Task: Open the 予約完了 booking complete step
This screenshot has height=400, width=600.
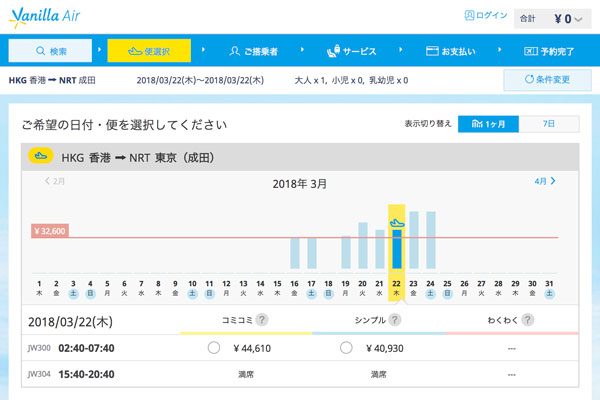Action: coord(549,51)
